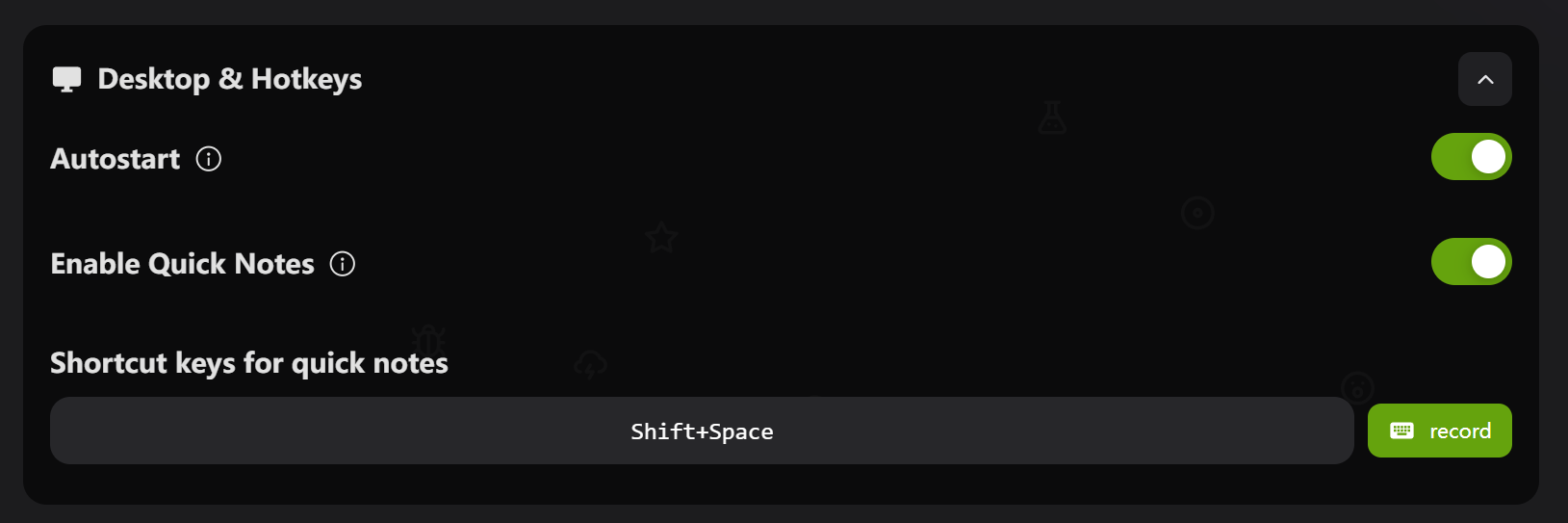Open the Autostart info tooltip icon
Image resolution: width=1568 pixels, height=523 pixels.
(209, 159)
